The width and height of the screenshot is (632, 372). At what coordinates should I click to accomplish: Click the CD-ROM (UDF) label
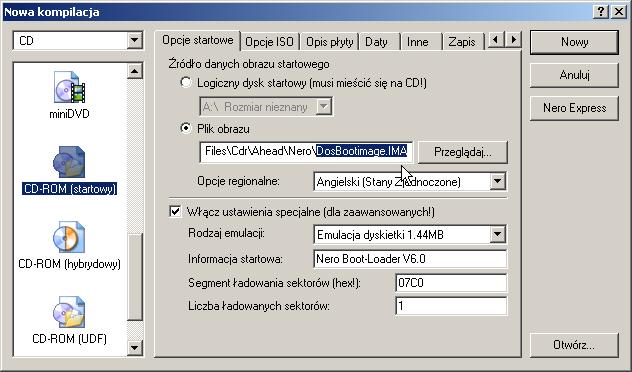pos(69,339)
